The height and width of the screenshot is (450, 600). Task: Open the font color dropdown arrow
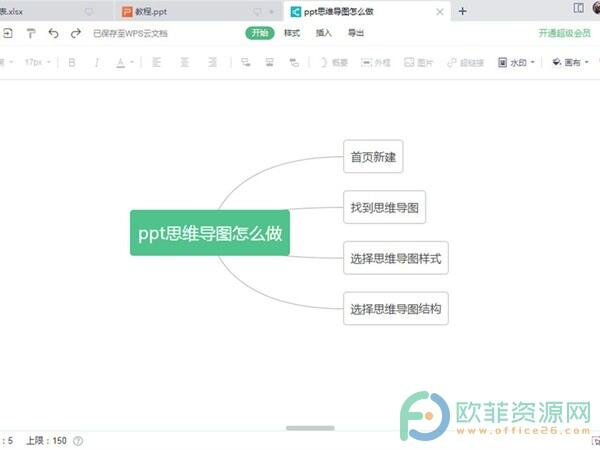pos(132,62)
